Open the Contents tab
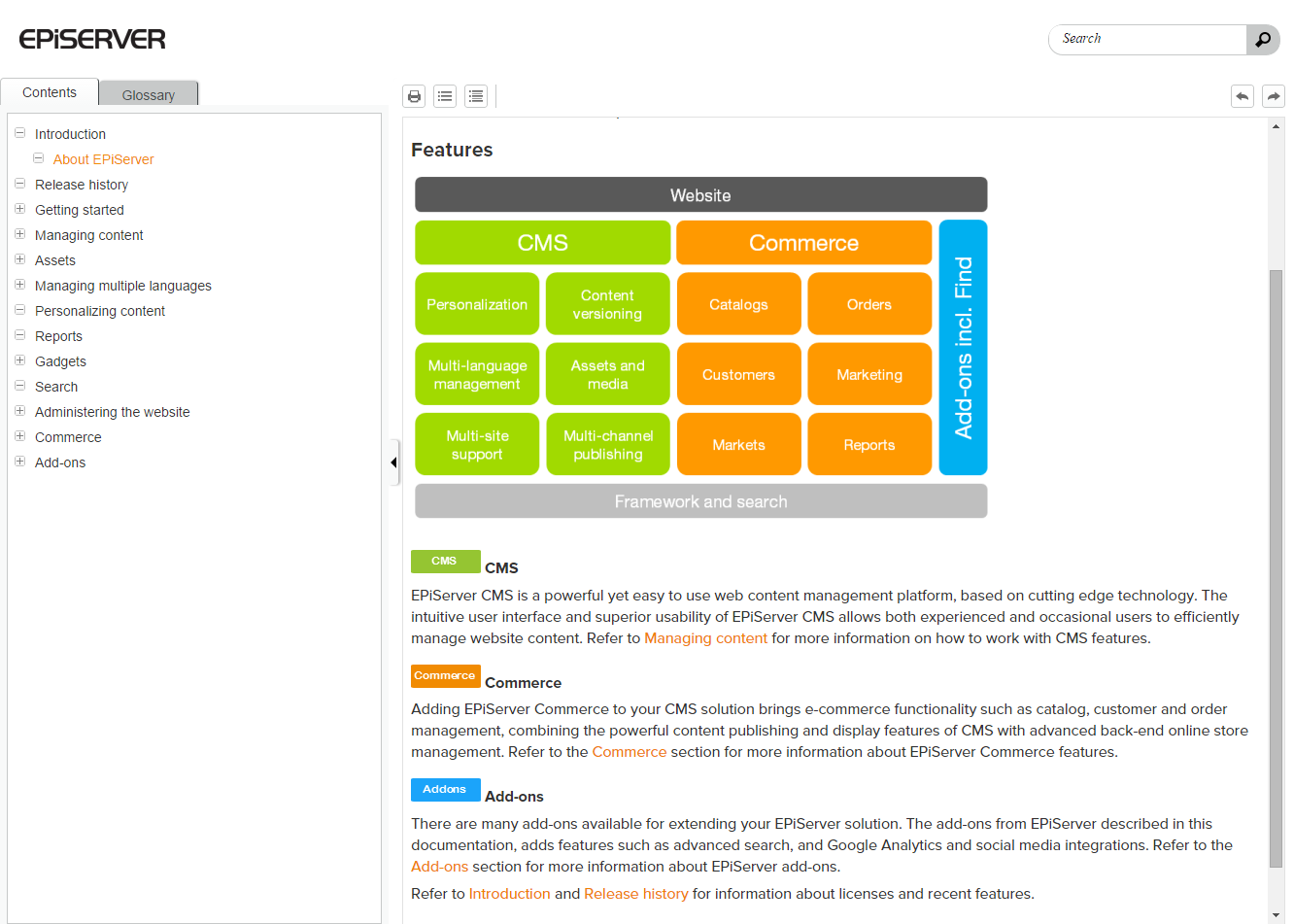 pyautogui.click(x=50, y=91)
